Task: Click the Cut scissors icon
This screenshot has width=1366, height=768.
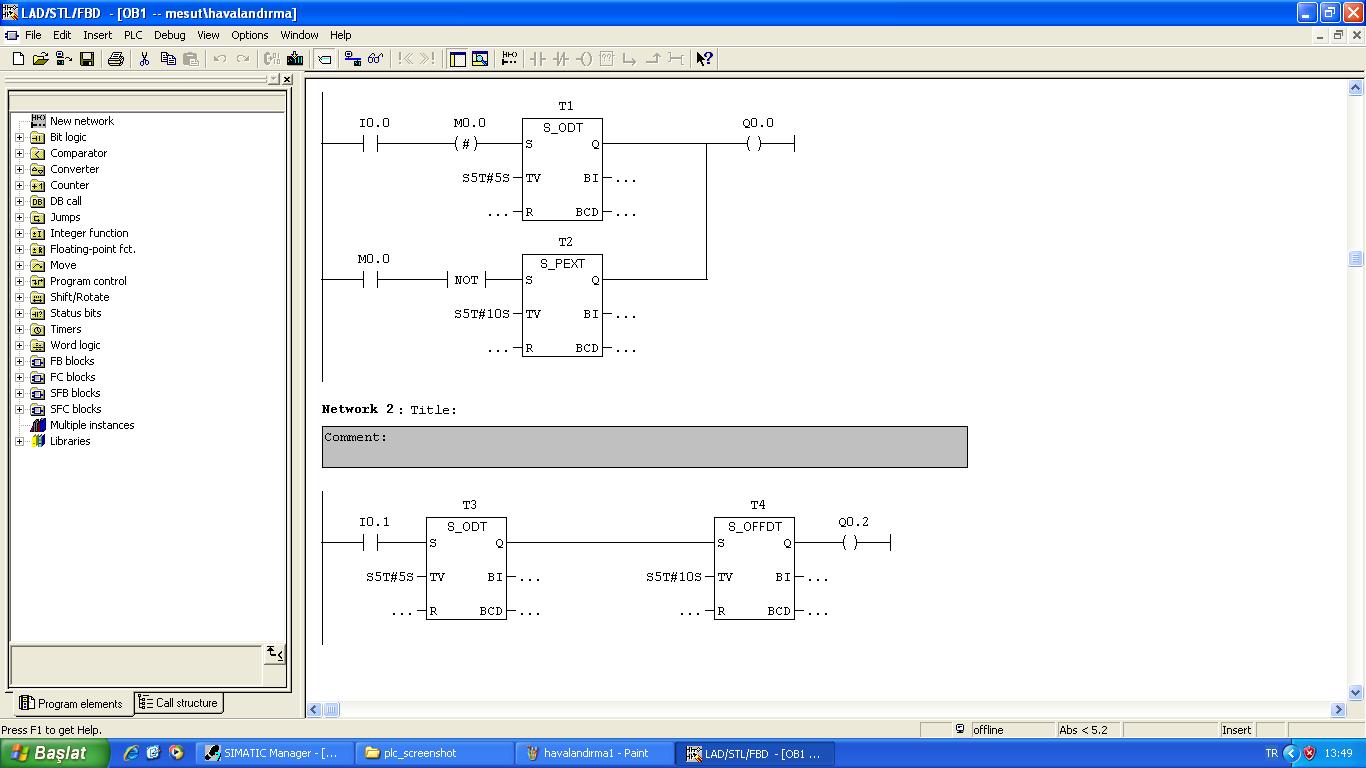Action: tap(144, 59)
